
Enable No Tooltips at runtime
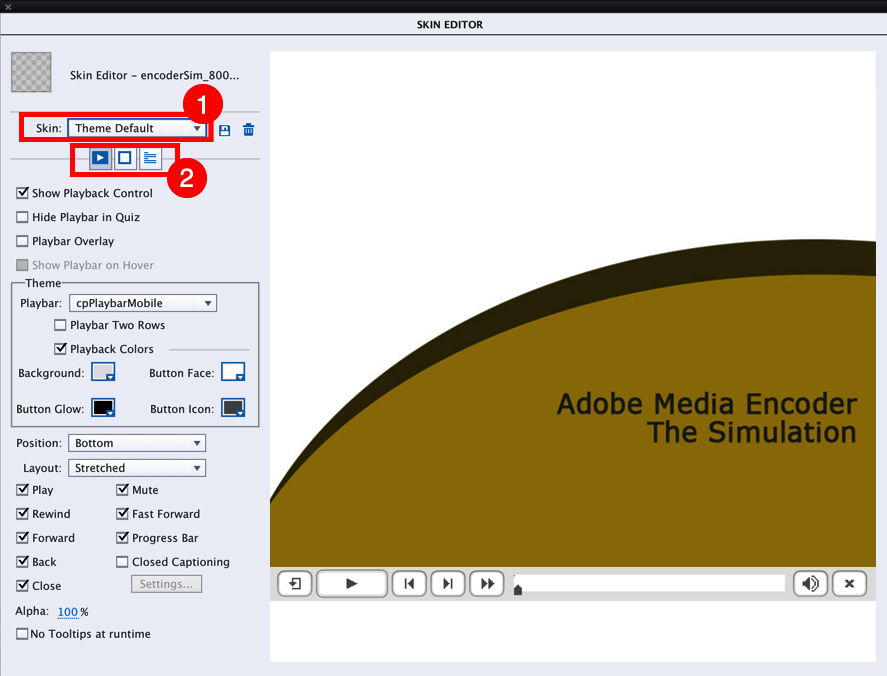tap(22, 634)
